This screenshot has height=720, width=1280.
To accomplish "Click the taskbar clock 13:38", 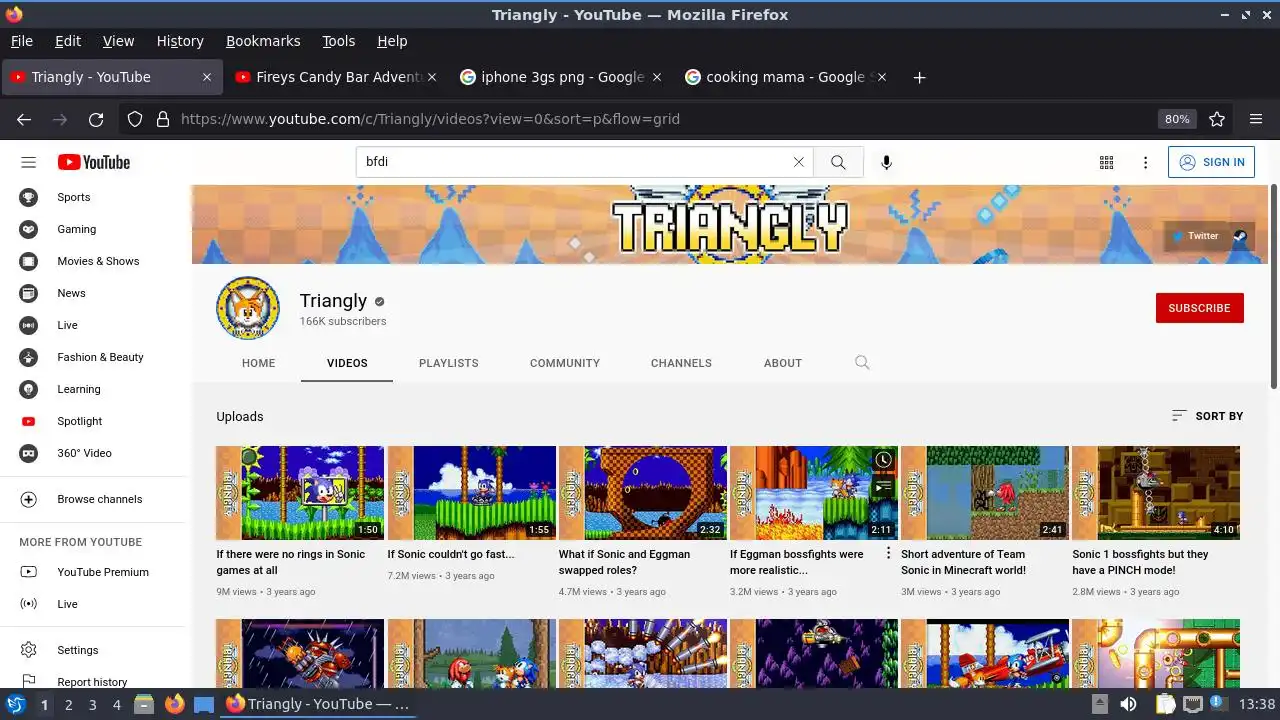I will [1257, 705].
